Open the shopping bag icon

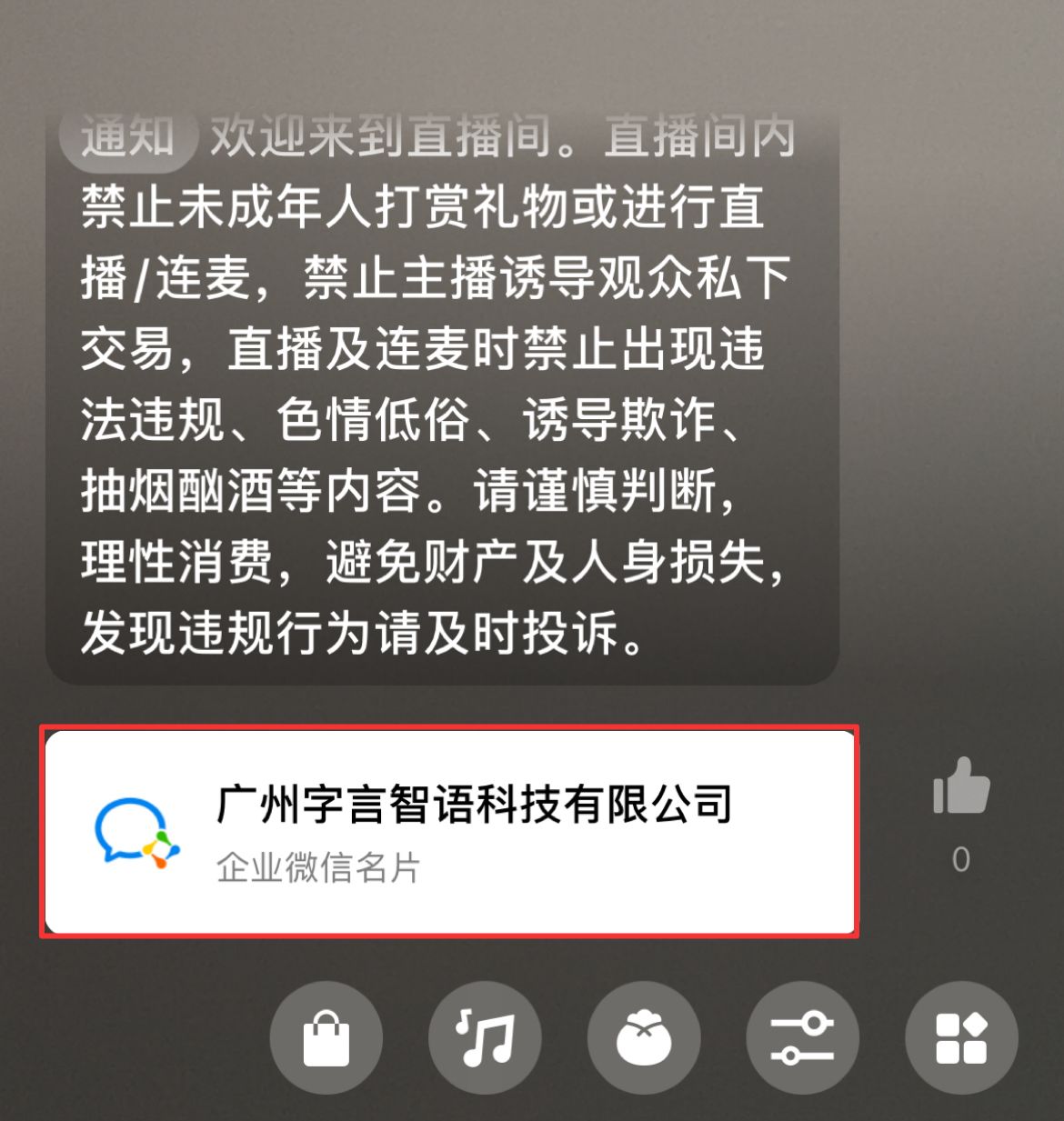326,1037
